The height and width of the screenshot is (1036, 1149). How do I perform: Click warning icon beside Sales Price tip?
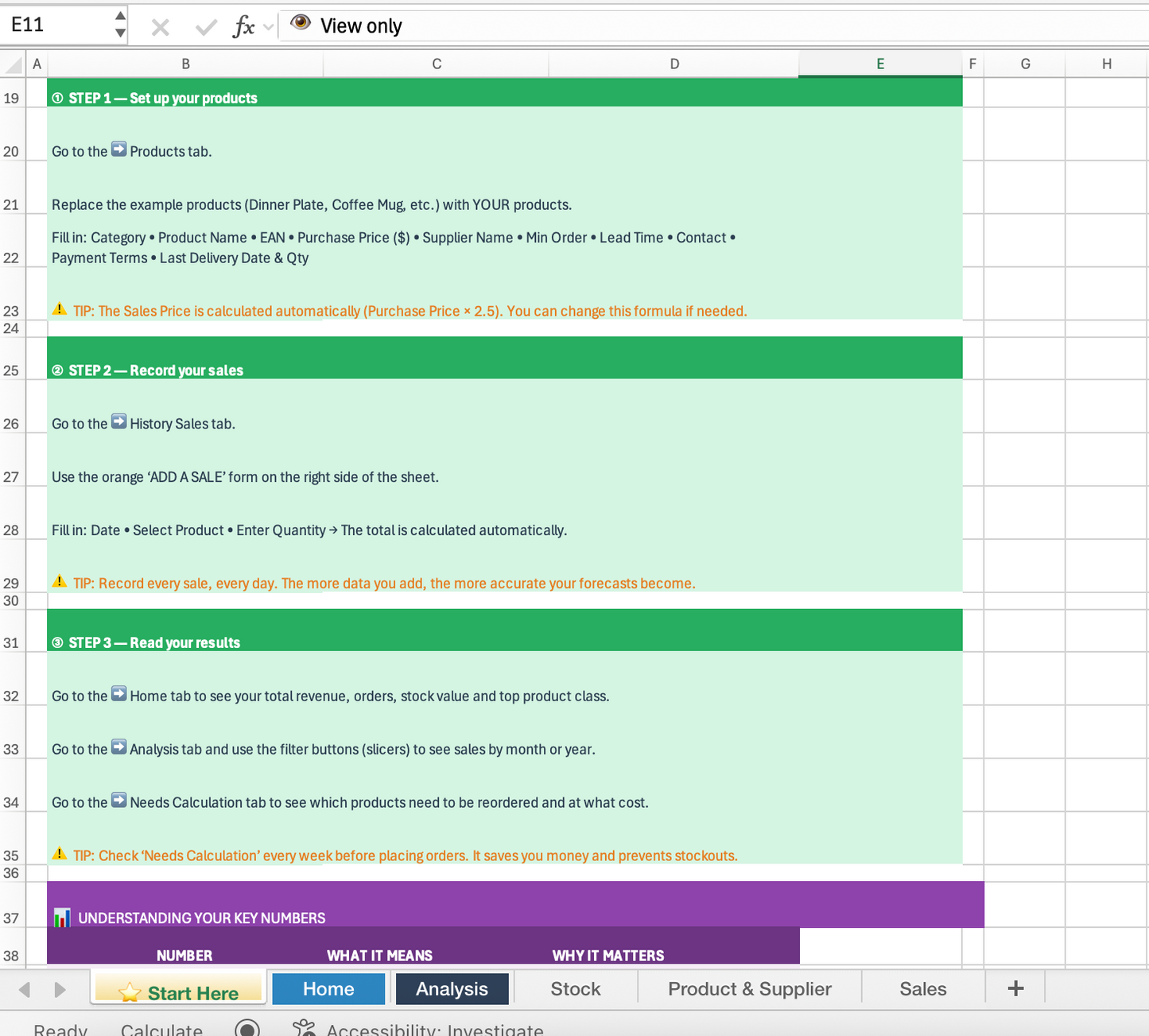(x=60, y=308)
